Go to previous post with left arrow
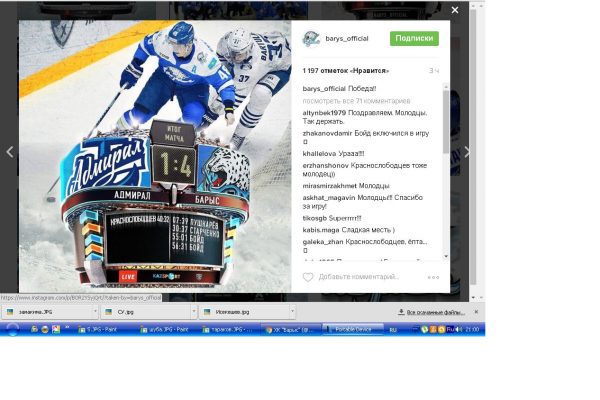 10,152
